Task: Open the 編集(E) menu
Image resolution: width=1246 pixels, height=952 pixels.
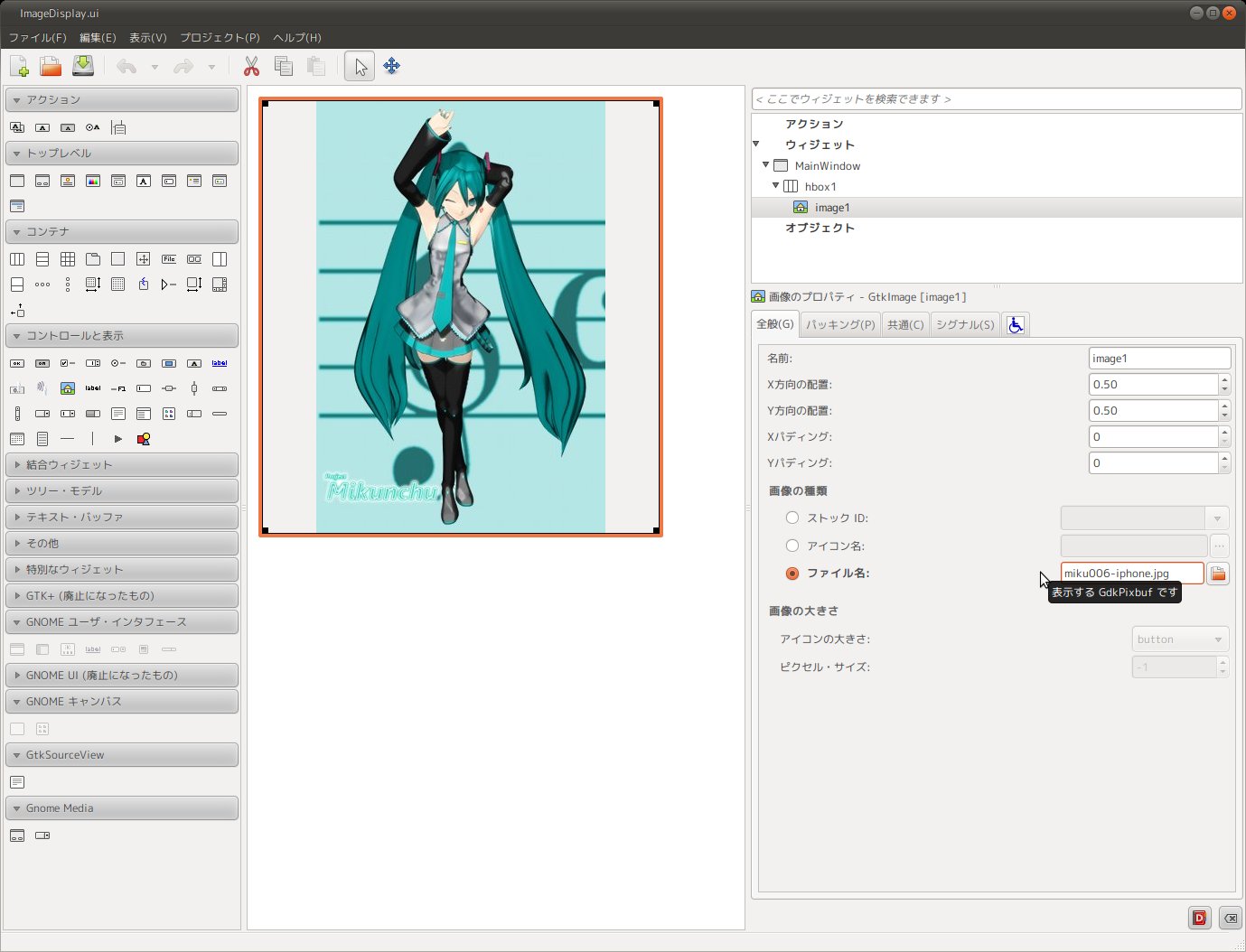Action: [x=98, y=38]
